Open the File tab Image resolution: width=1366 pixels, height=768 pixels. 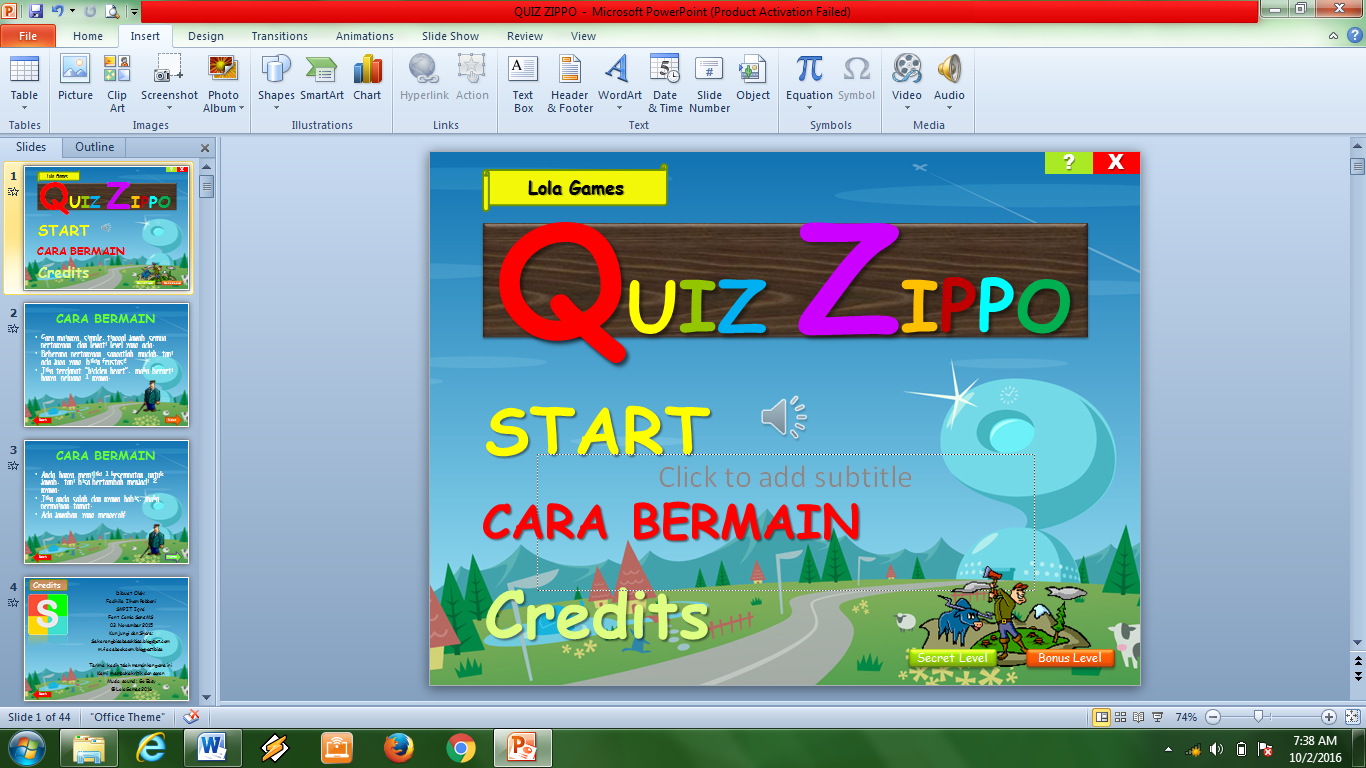28,36
